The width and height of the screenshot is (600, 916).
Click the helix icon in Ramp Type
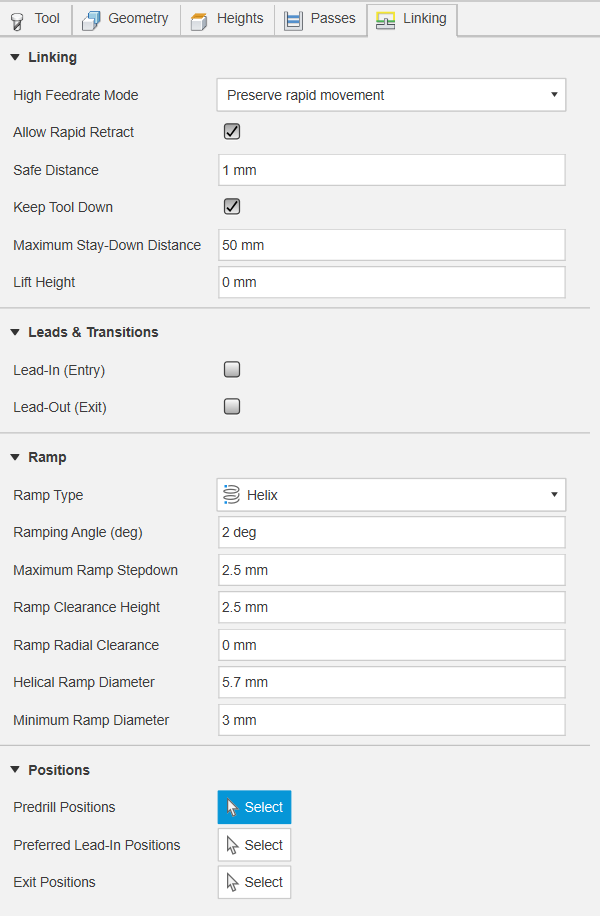pyautogui.click(x=231, y=495)
